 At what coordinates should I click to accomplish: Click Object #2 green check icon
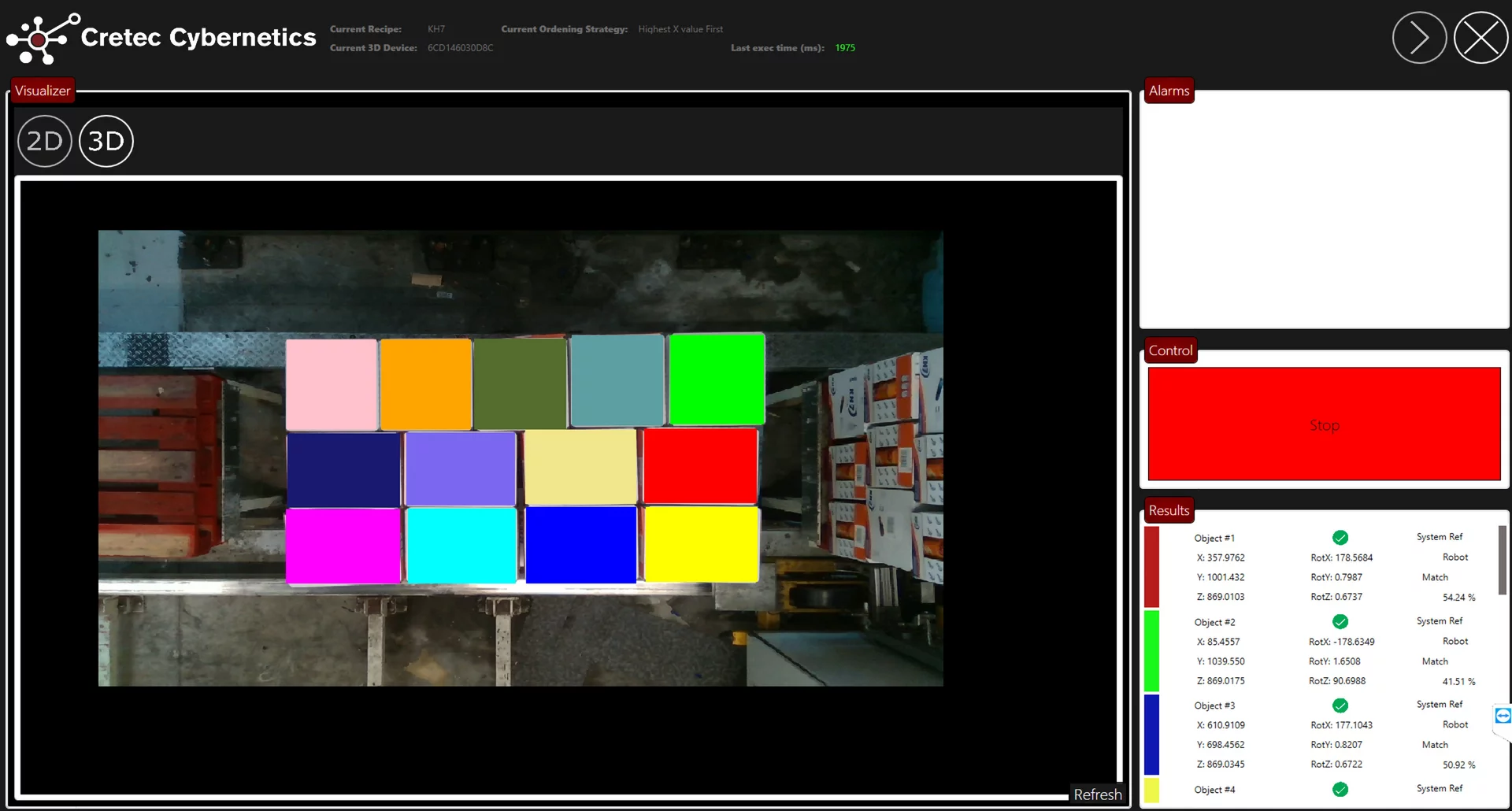[x=1340, y=622]
